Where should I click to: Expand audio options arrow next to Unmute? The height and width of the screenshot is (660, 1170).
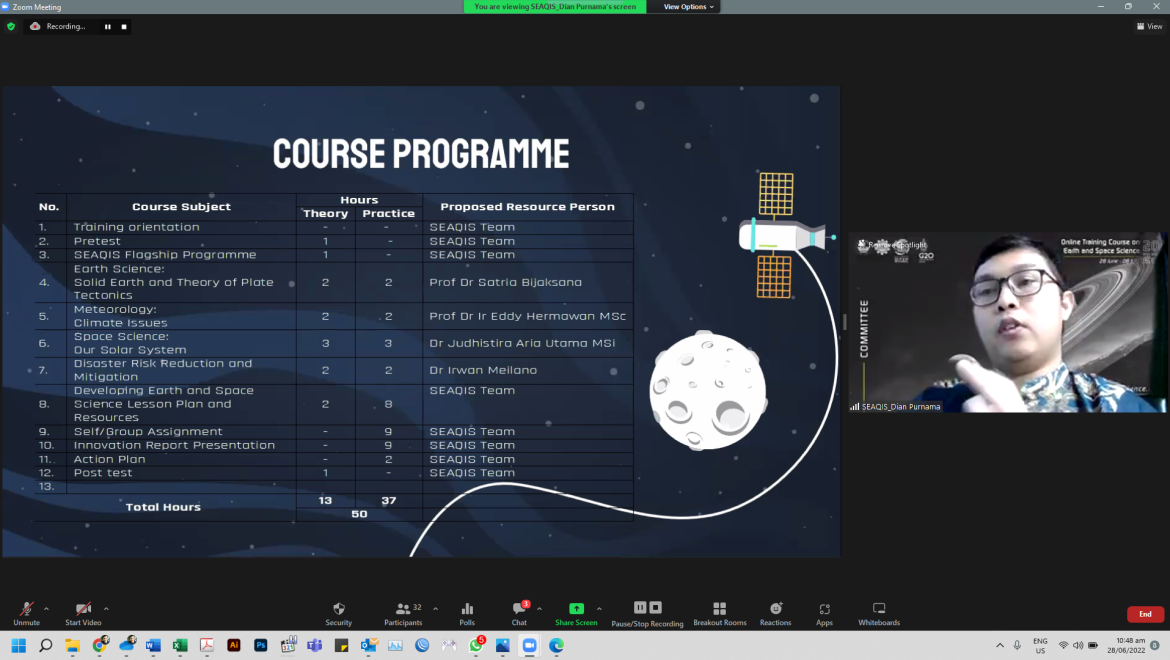tap(46, 608)
